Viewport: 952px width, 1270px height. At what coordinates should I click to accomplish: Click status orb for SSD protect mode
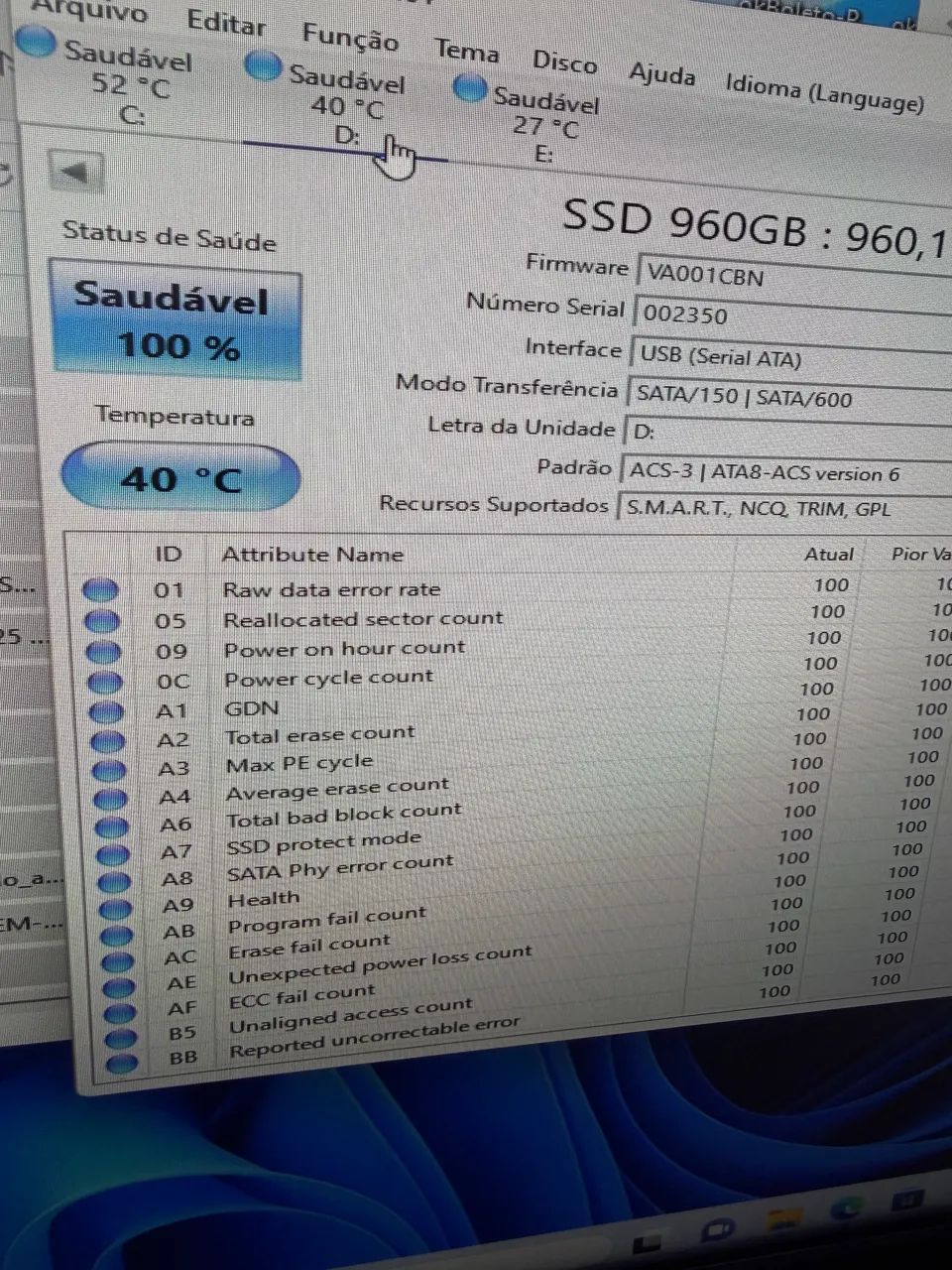click(x=113, y=854)
